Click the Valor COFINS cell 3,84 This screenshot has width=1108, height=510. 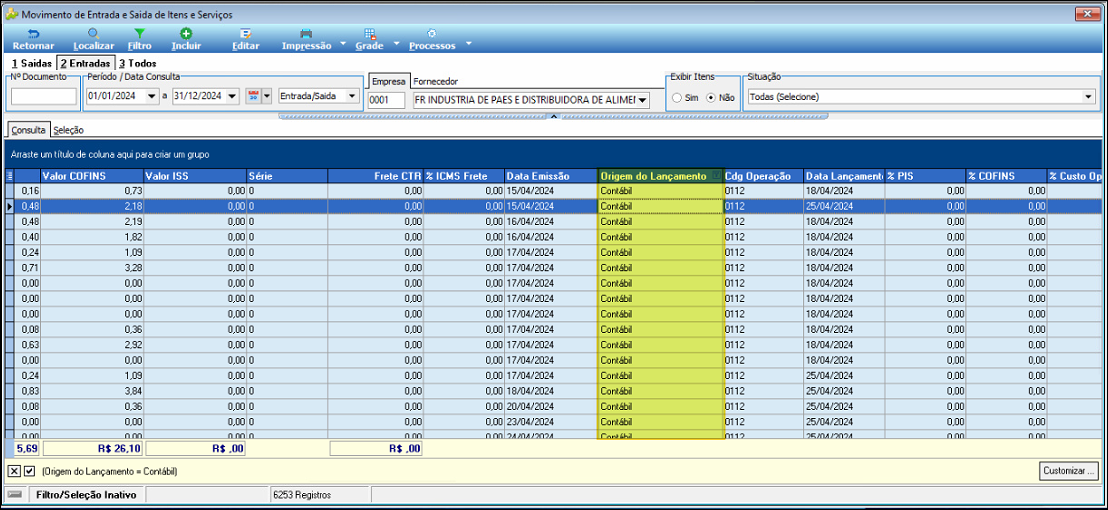click(92, 391)
